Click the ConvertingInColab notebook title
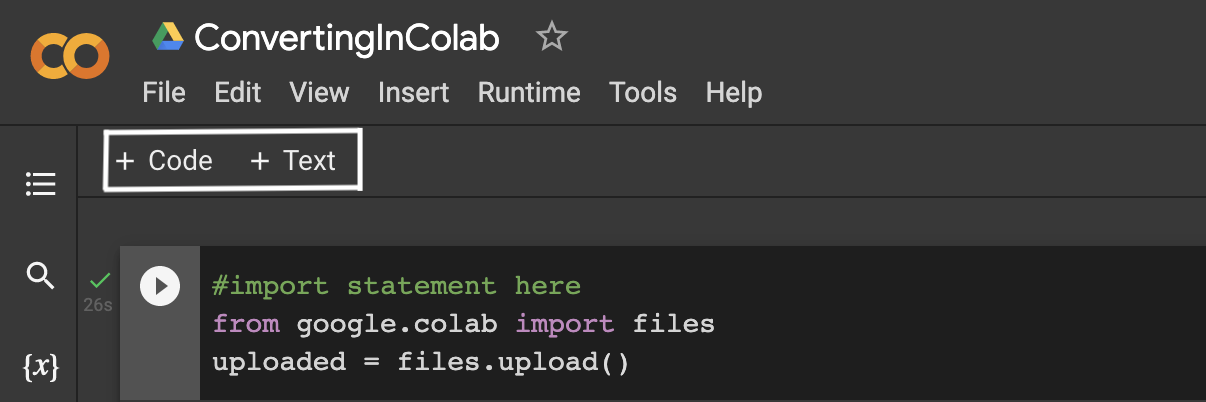 pyautogui.click(x=347, y=38)
